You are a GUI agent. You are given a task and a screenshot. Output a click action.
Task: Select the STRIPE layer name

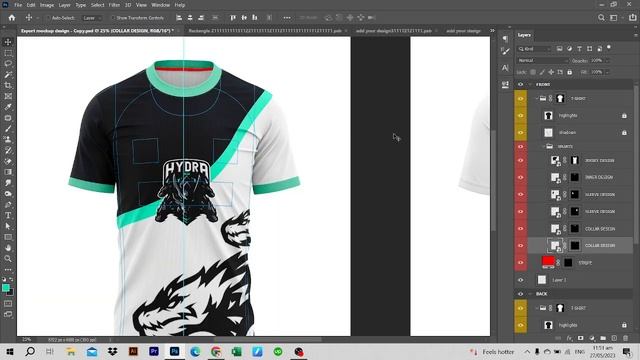[585, 263]
